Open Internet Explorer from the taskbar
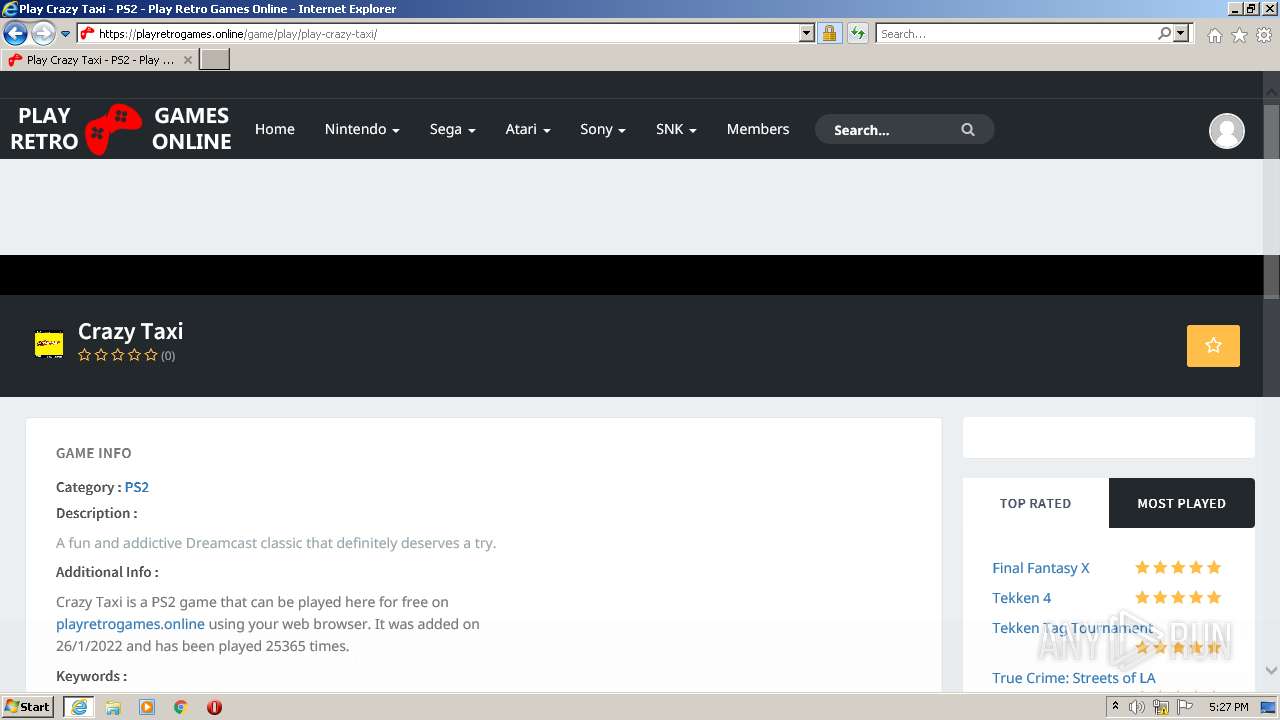The height and width of the screenshot is (720, 1280). coord(79,707)
